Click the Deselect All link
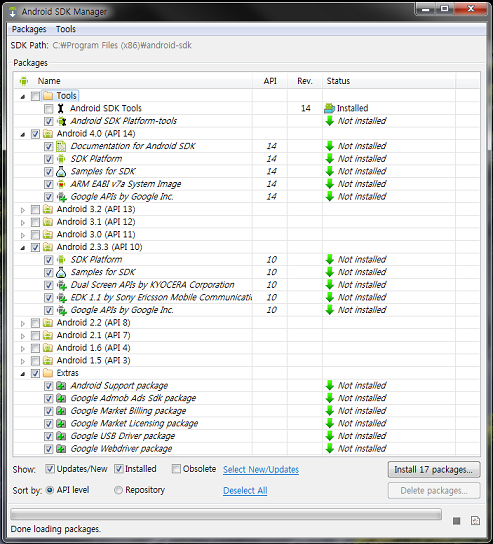Screen dimensions: 493x544 [x=245, y=491]
